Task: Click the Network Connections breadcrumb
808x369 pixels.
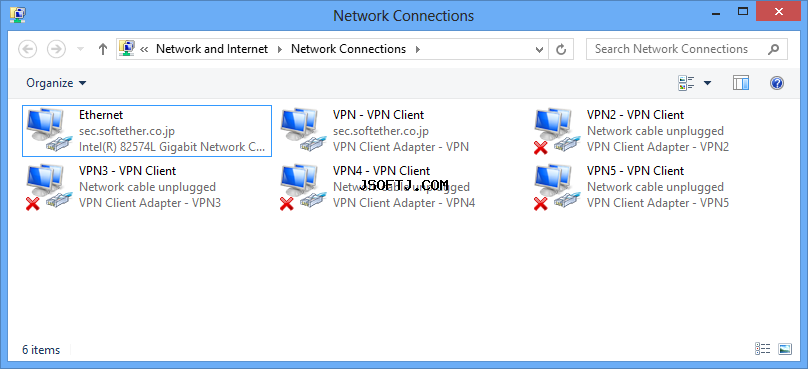Action: [x=348, y=49]
